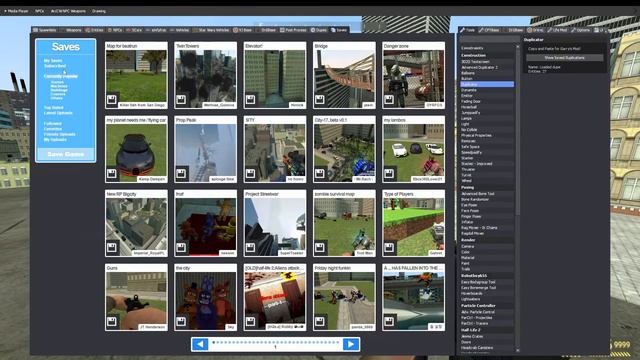This screenshot has width=640, height=360.
Task: Select Advanced Duplicator 2 tool
Action: 487,67
